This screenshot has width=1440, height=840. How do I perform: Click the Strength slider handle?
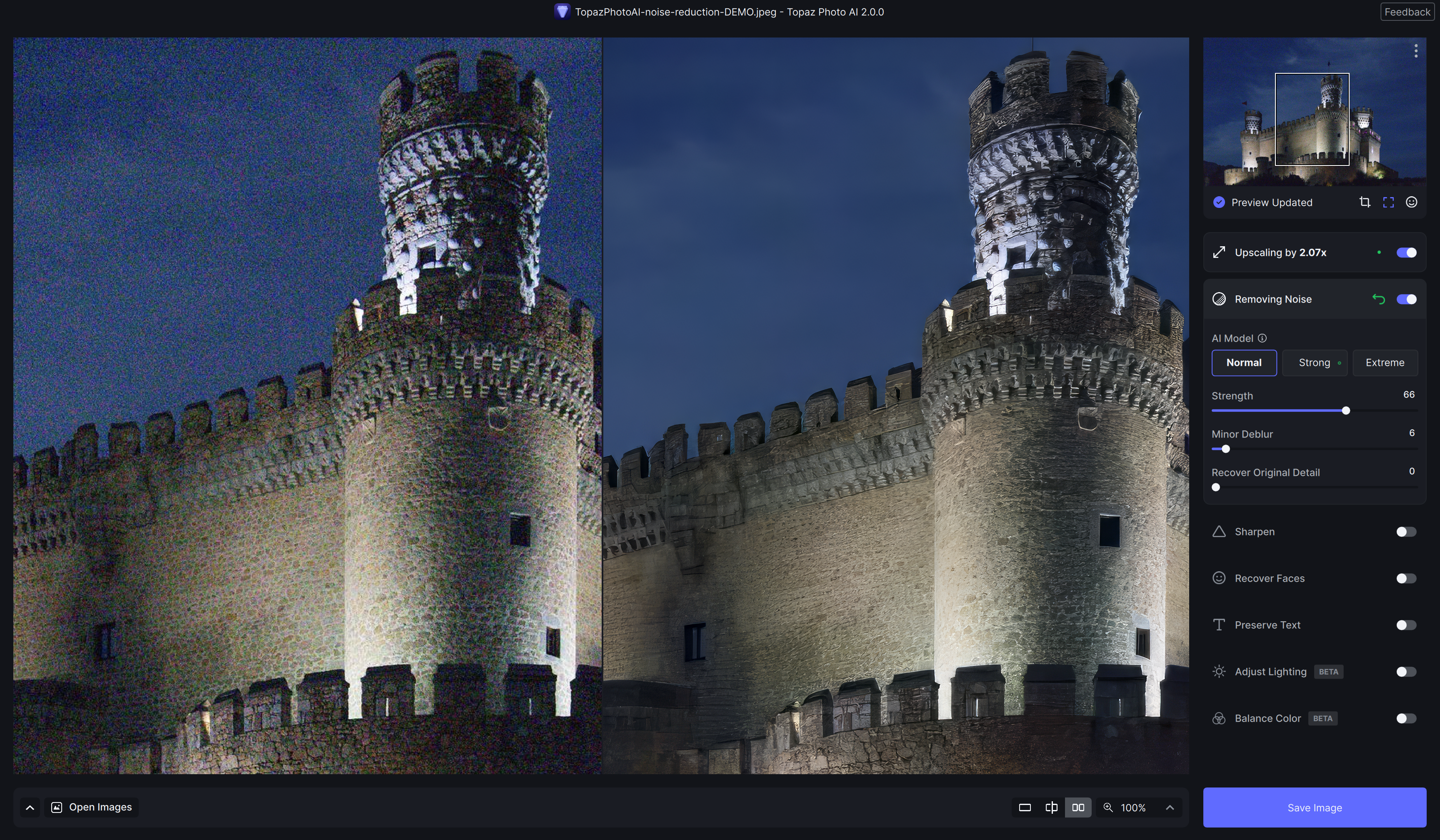tap(1346, 411)
